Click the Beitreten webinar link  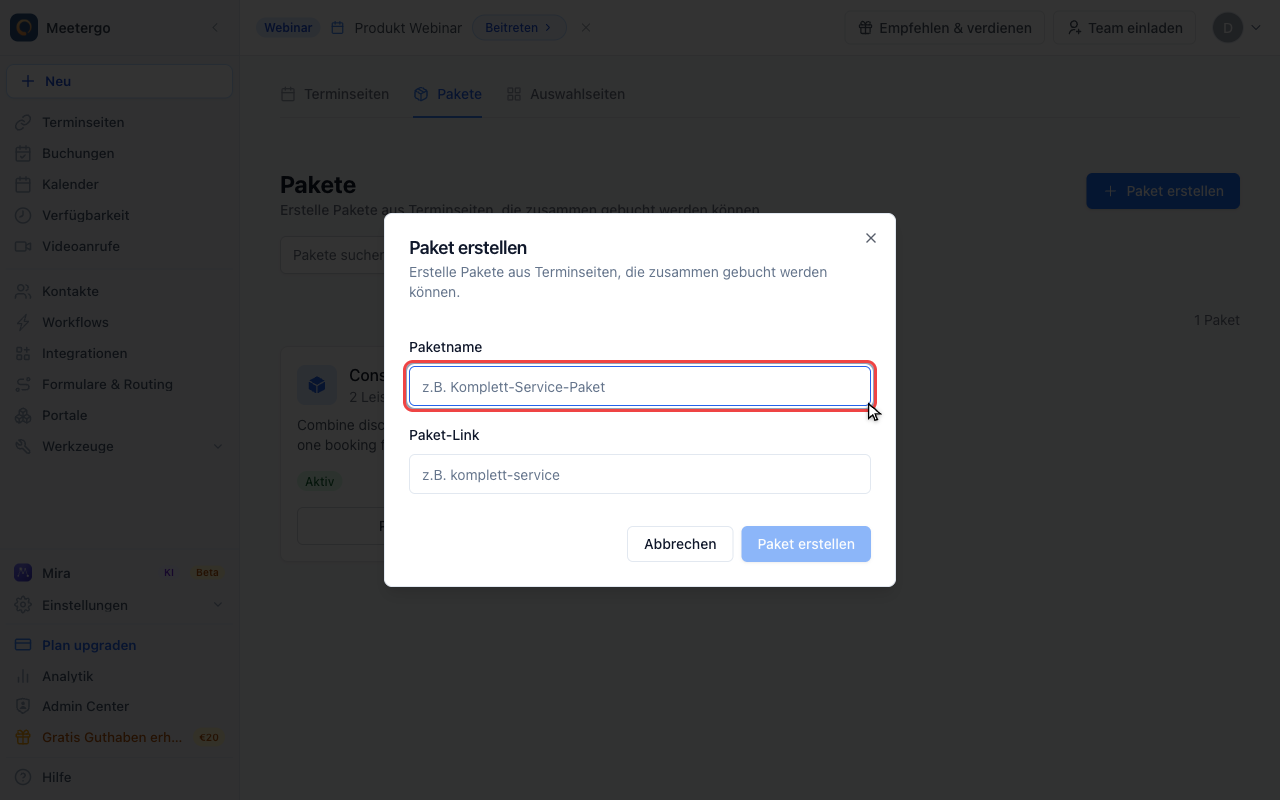point(519,28)
